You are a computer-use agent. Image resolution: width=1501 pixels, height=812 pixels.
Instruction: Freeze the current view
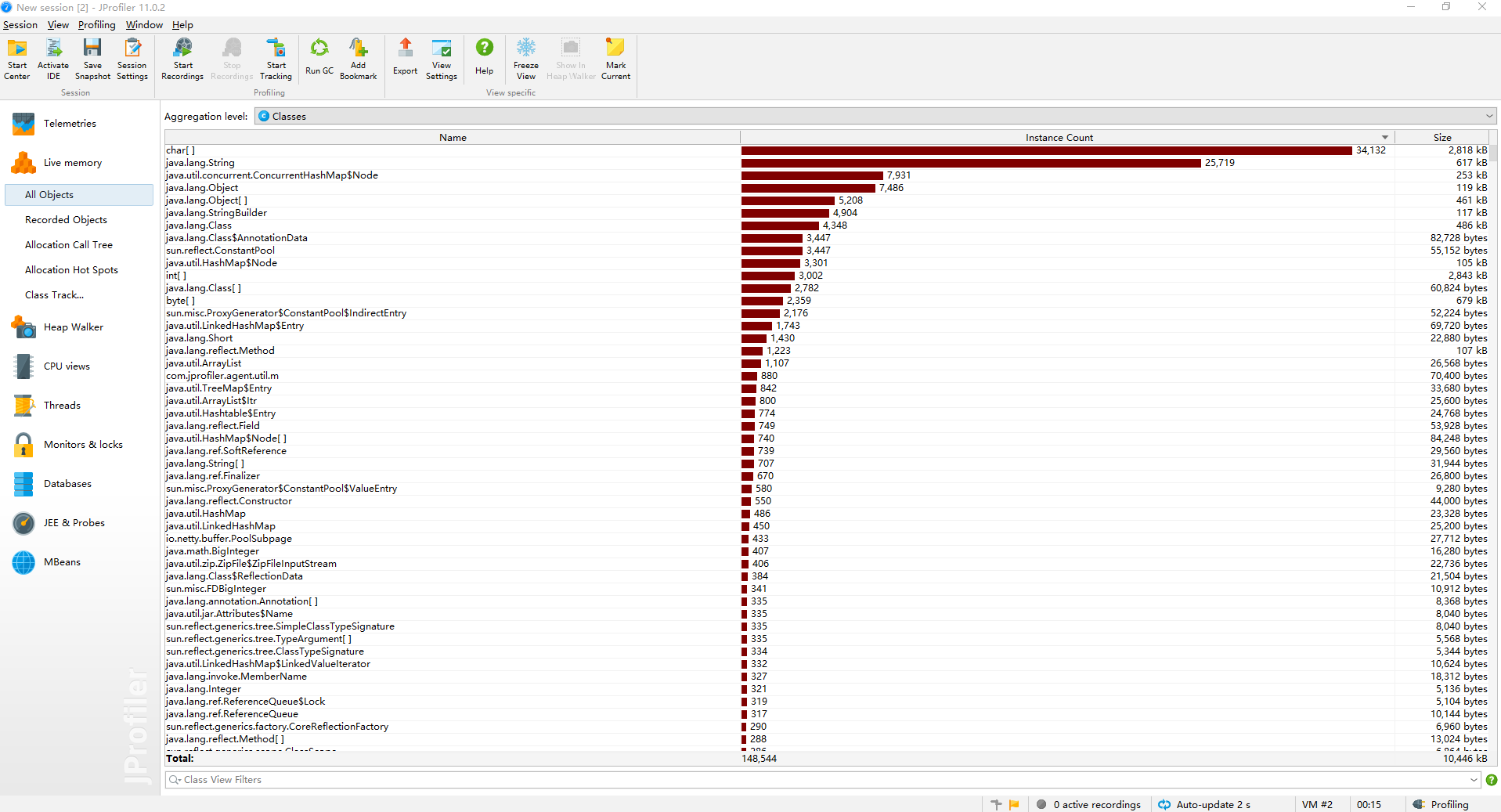click(x=526, y=60)
